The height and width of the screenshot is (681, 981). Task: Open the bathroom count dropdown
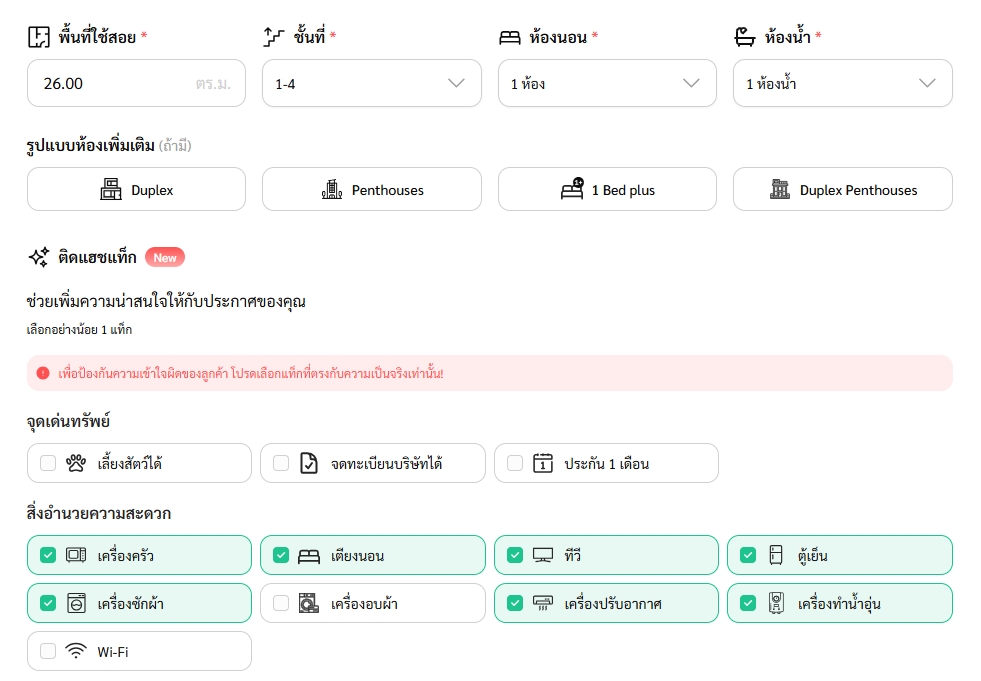[842, 83]
